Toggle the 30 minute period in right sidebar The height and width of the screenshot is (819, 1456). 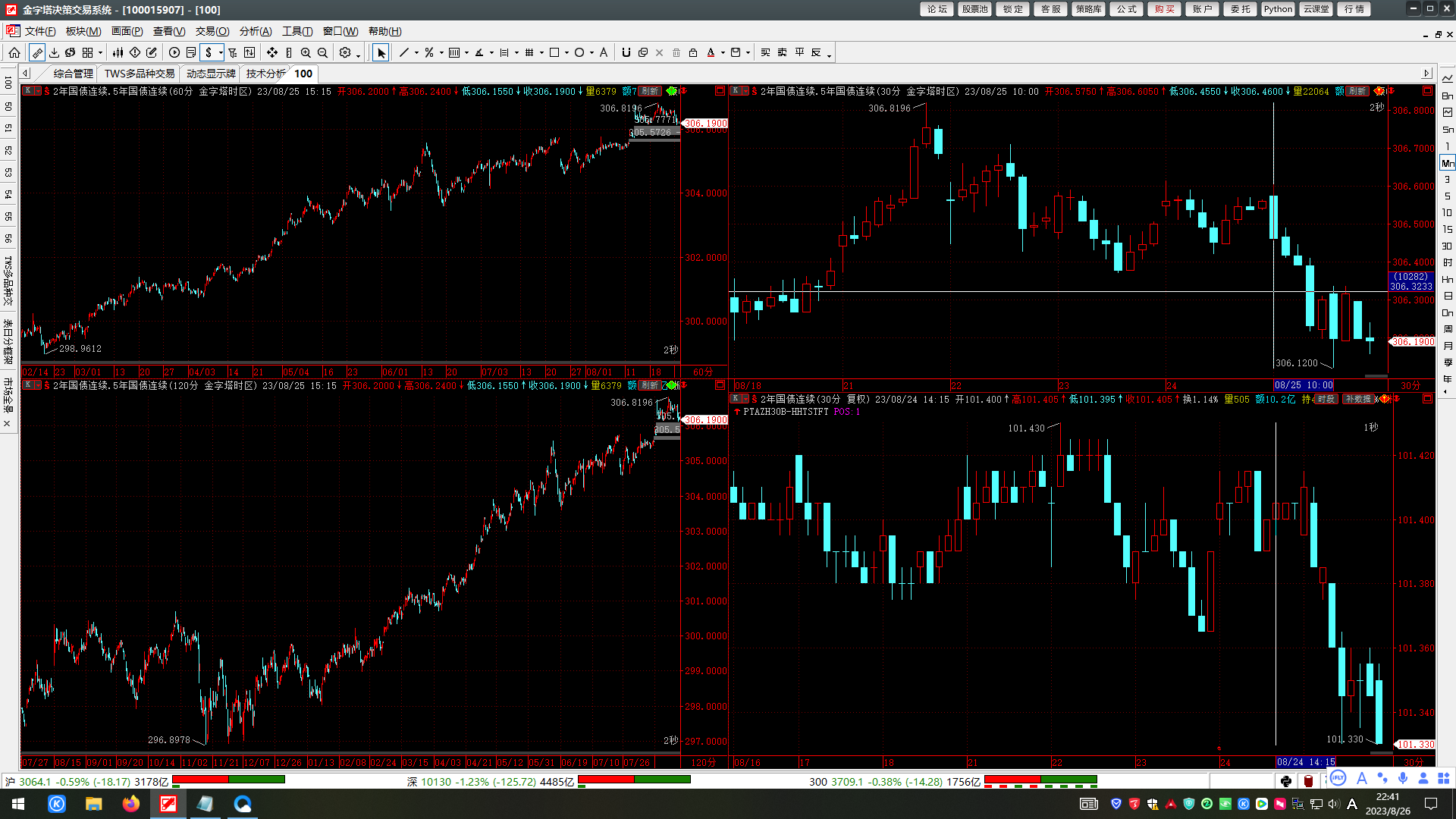pos(1447,246)
